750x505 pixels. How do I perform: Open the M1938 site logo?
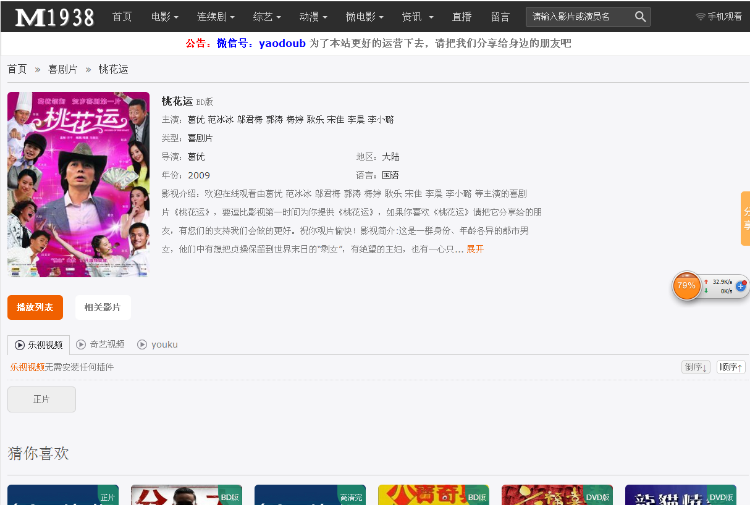(x=55, y=17)
